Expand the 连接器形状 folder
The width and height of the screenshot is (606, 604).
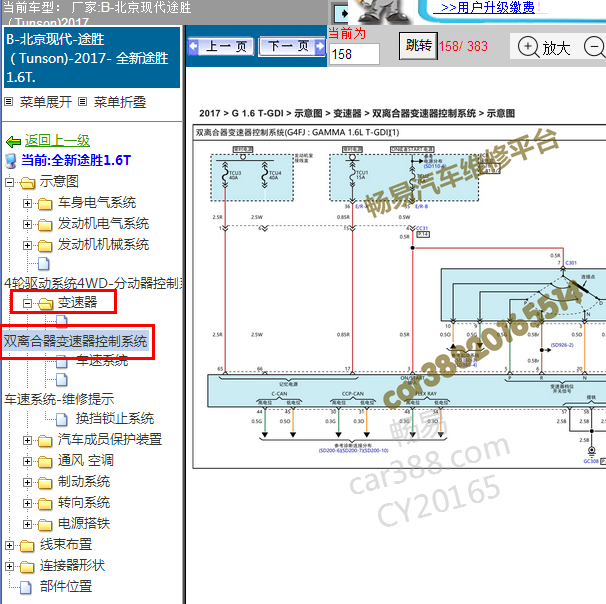click(9, 566)
